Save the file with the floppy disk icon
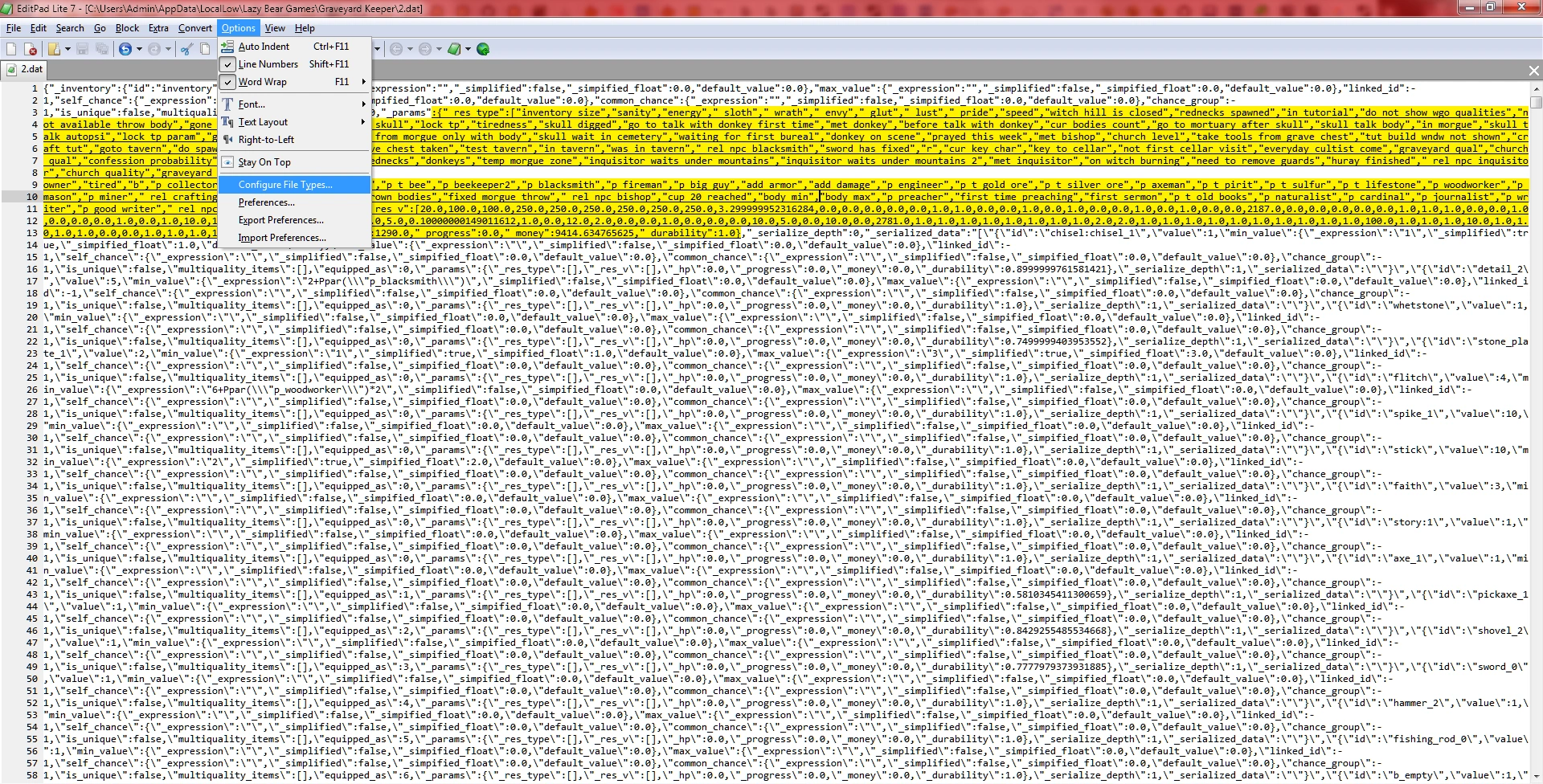1543x784 pixels. (x=83, y=49)
